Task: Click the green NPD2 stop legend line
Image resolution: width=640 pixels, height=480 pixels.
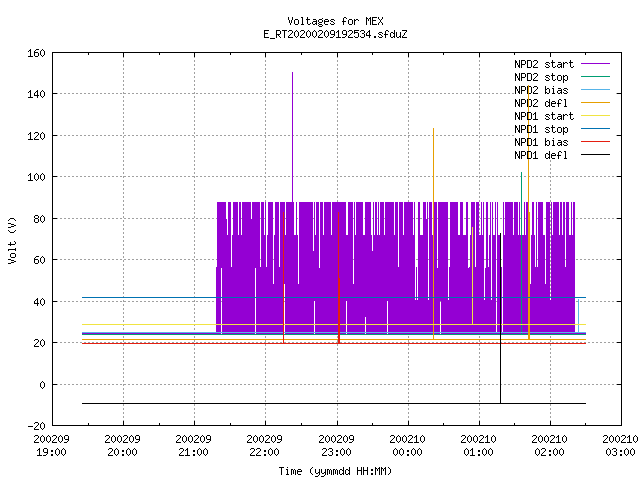Action: pos(595,76)
